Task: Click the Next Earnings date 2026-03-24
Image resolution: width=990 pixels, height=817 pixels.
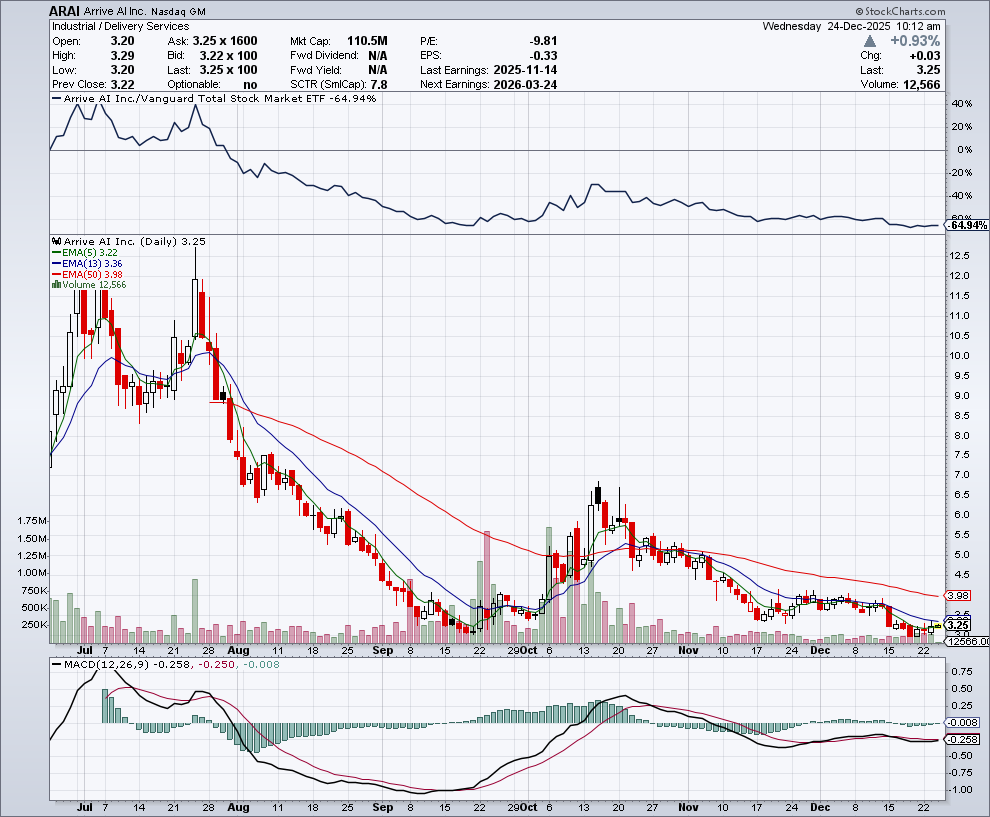Action: pos(525,85)
